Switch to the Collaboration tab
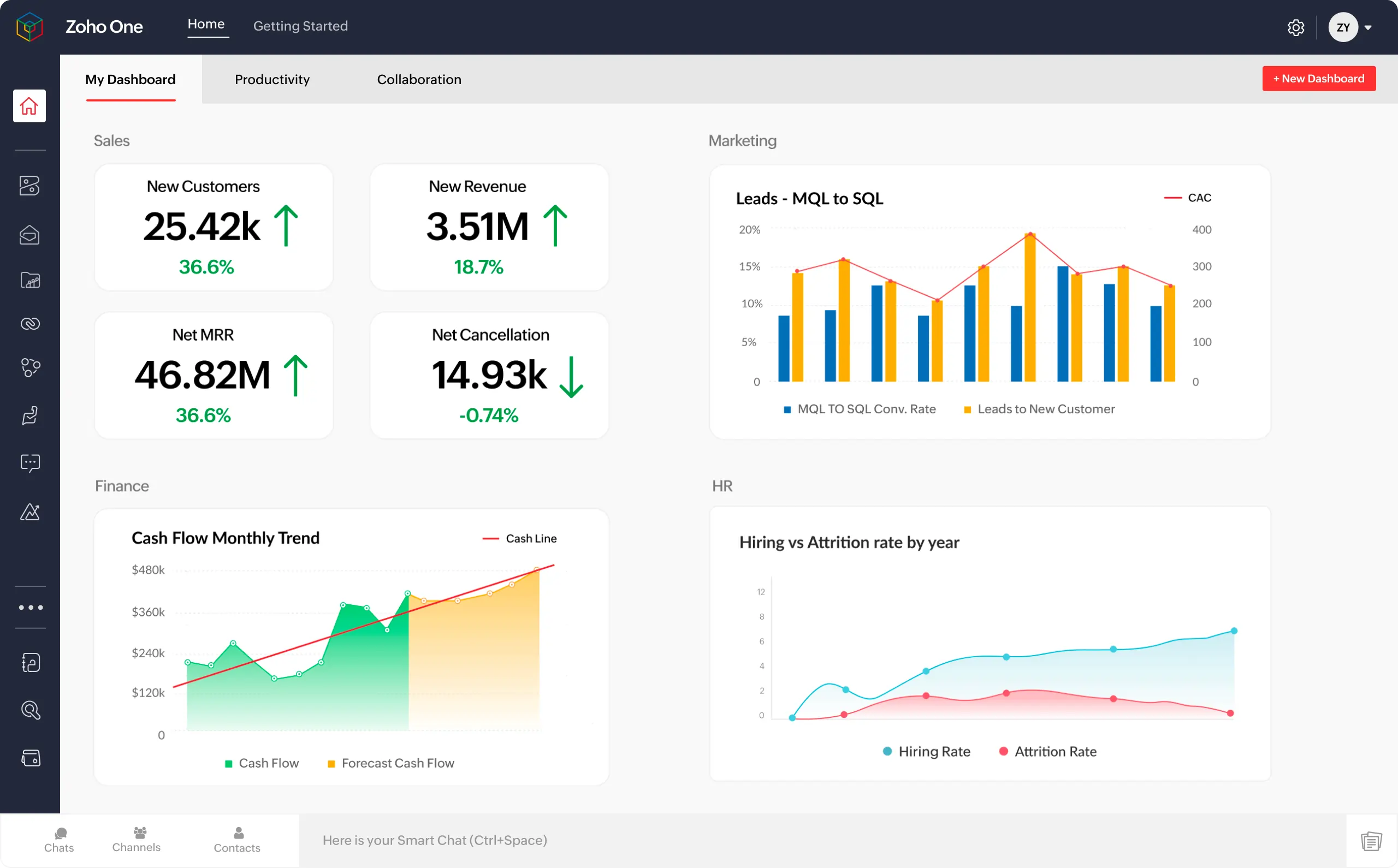 (419, 79)
